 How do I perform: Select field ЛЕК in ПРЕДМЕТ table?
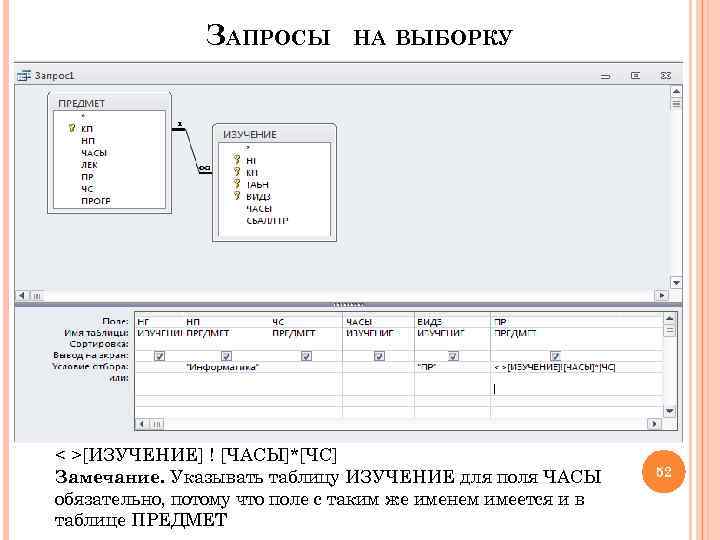tap(89, 165)
